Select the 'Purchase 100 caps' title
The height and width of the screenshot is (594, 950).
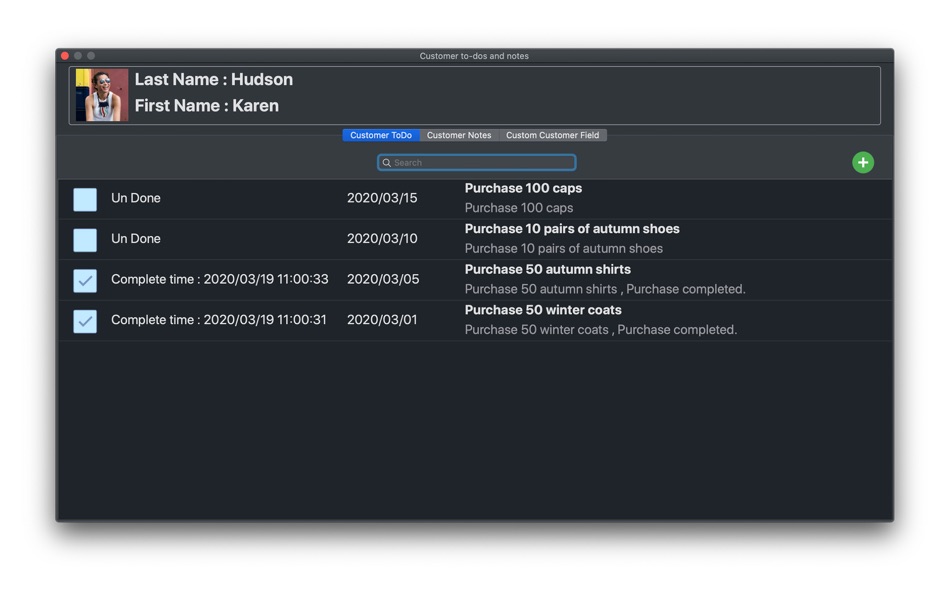tap(523, 188)
